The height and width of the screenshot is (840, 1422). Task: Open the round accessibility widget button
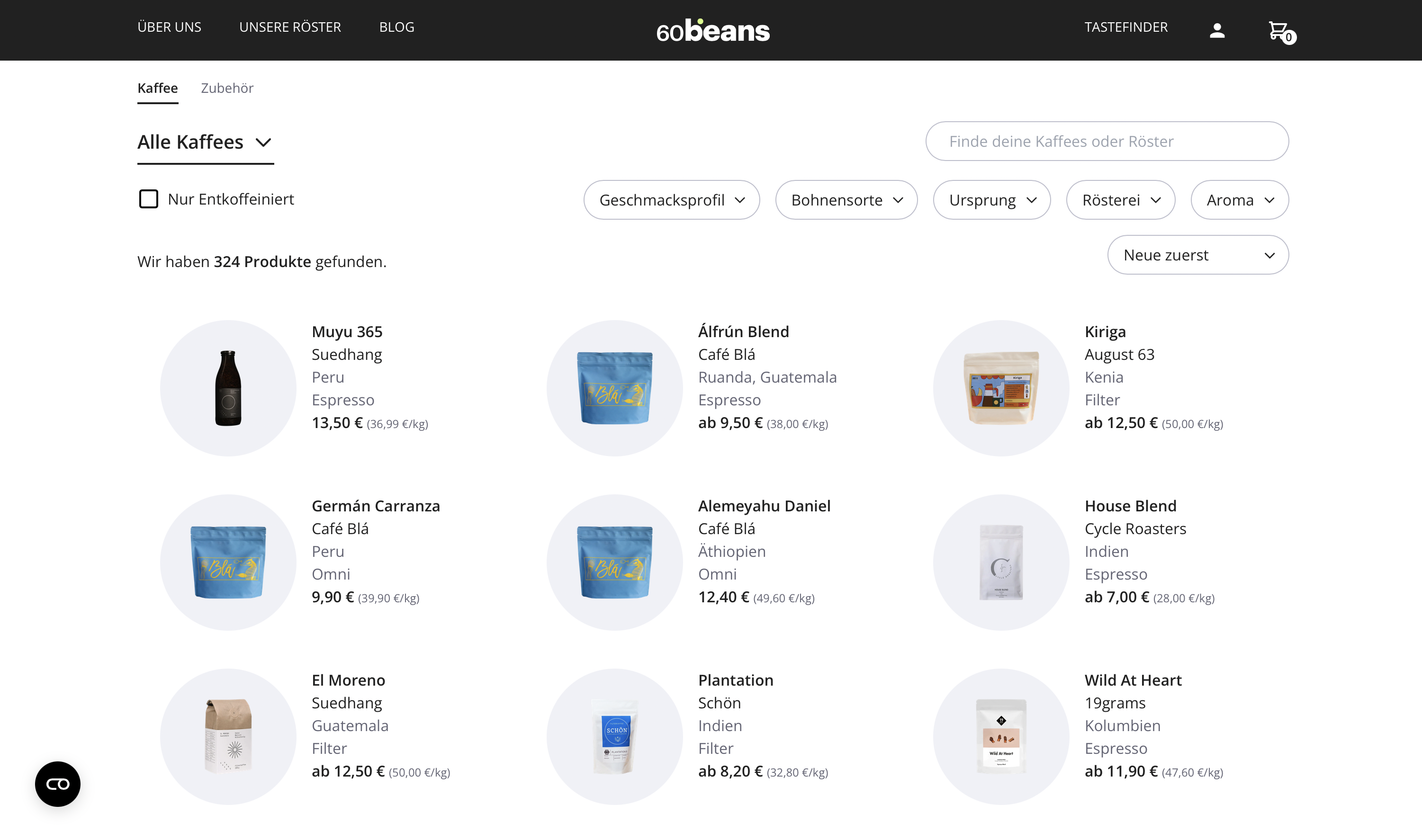(x=58, y=784)
